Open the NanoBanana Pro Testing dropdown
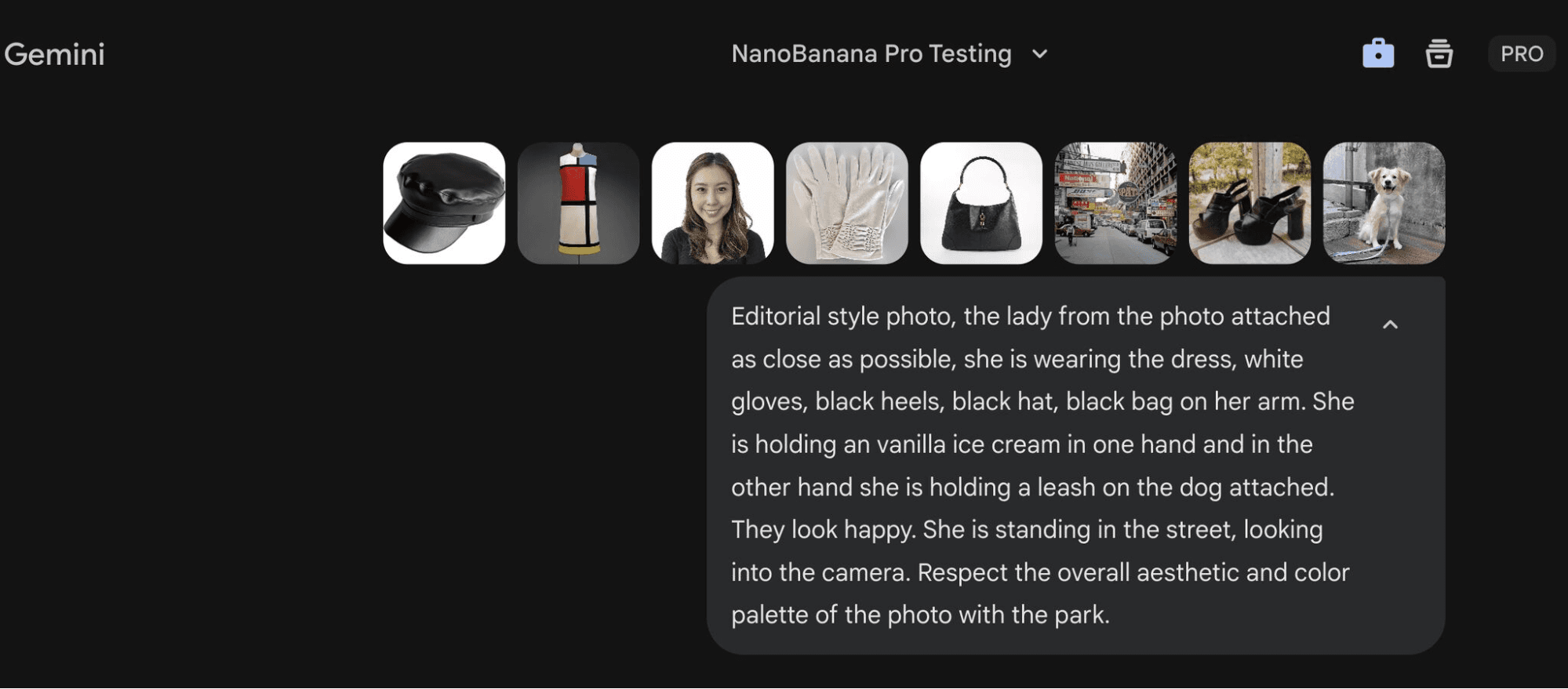The image size is (1568, 689). click(890, 53)
